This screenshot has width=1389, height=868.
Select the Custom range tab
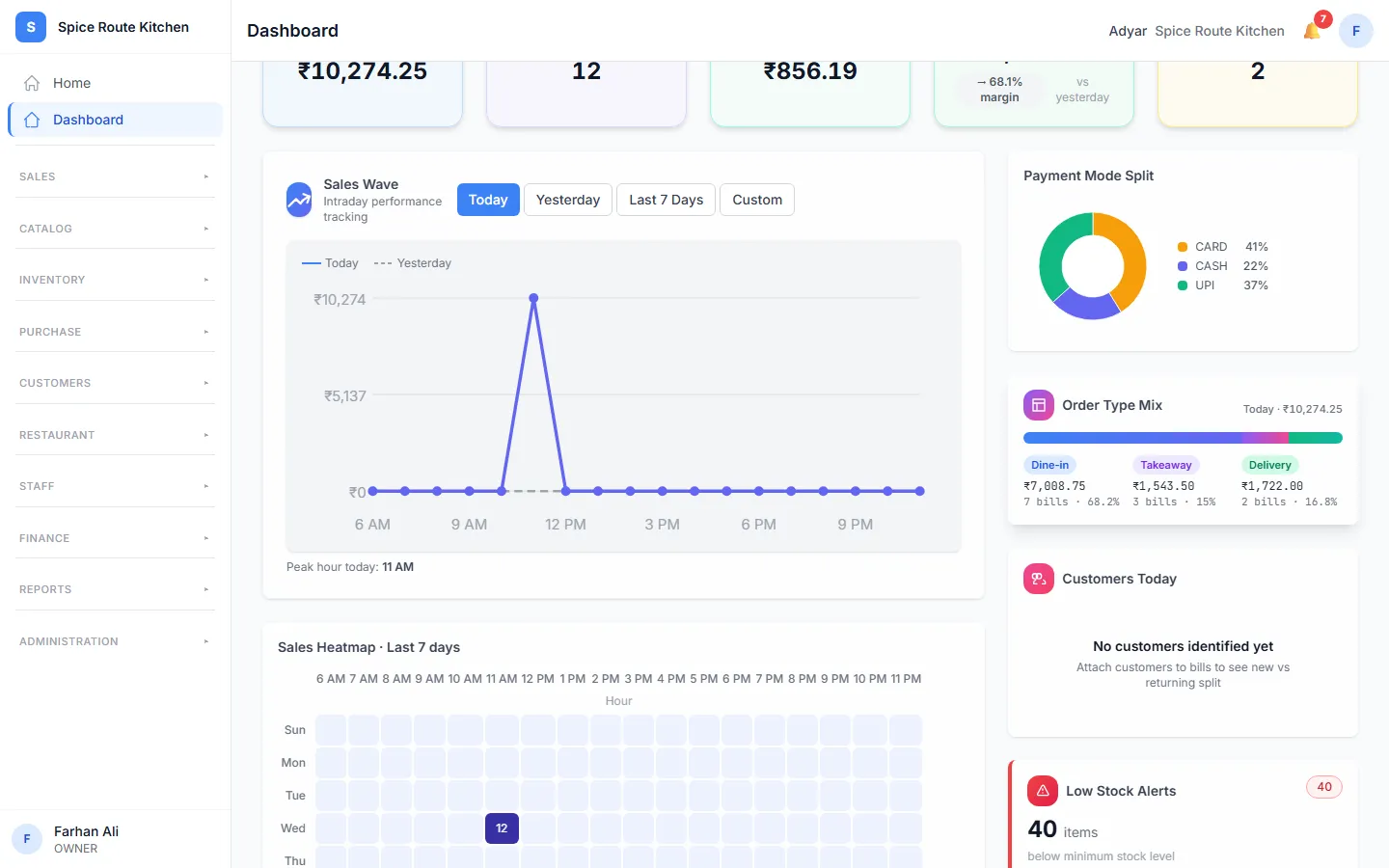tap(757, 200)
